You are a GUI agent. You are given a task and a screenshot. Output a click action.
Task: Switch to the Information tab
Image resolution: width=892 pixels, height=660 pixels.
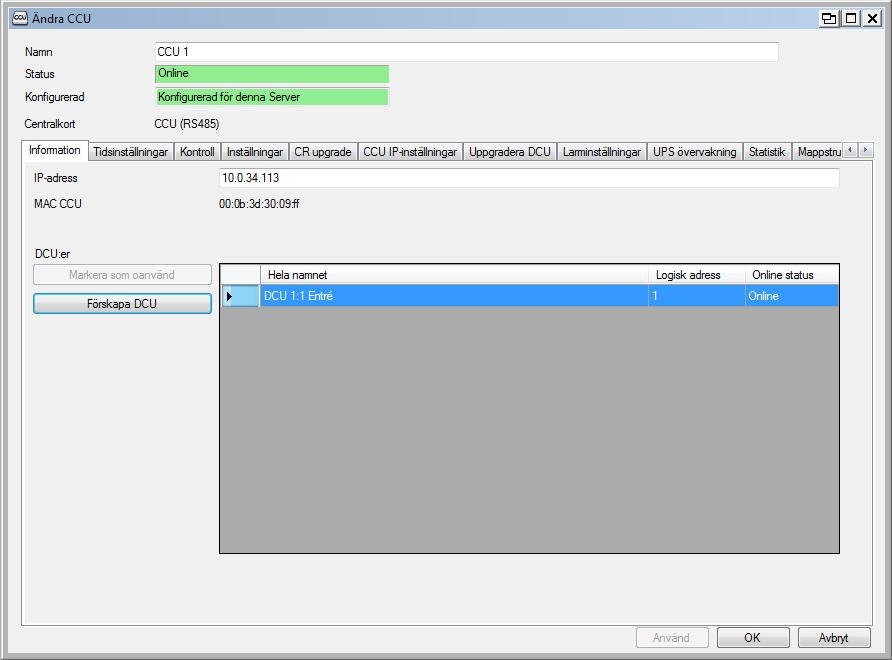click(x=55, y=150)
